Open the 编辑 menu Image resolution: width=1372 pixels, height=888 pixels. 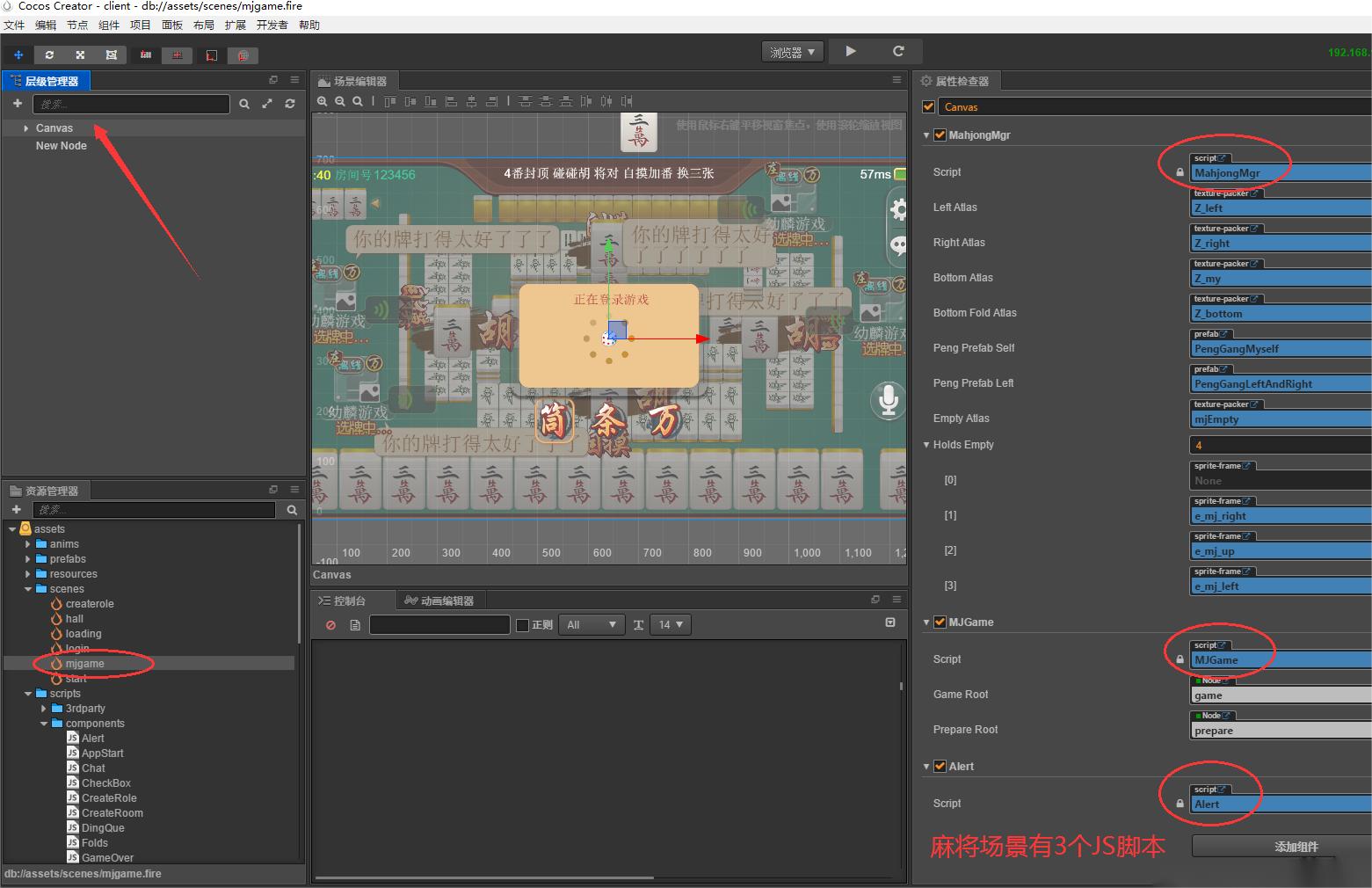pyautogui.click(x=46, y=25)
